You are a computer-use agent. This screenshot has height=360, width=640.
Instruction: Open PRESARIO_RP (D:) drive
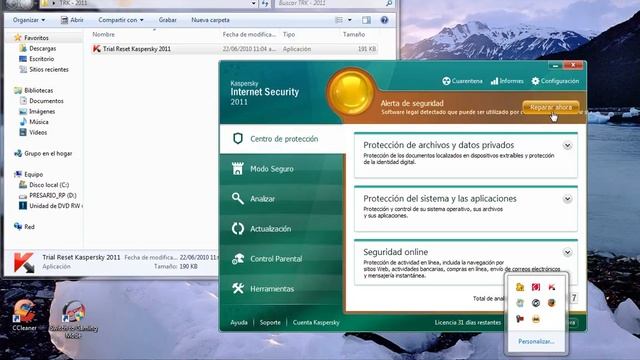tap(53, 196)
